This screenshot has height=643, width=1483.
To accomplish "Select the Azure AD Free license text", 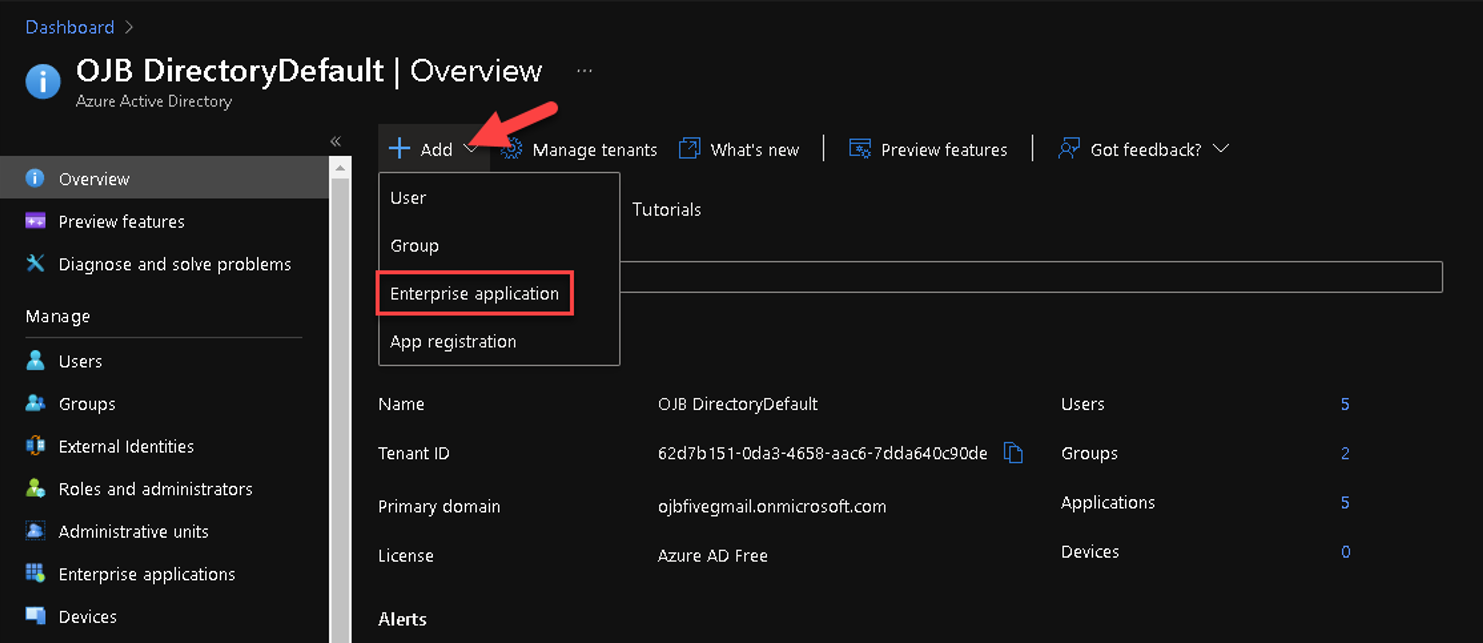I will (713, 556).
